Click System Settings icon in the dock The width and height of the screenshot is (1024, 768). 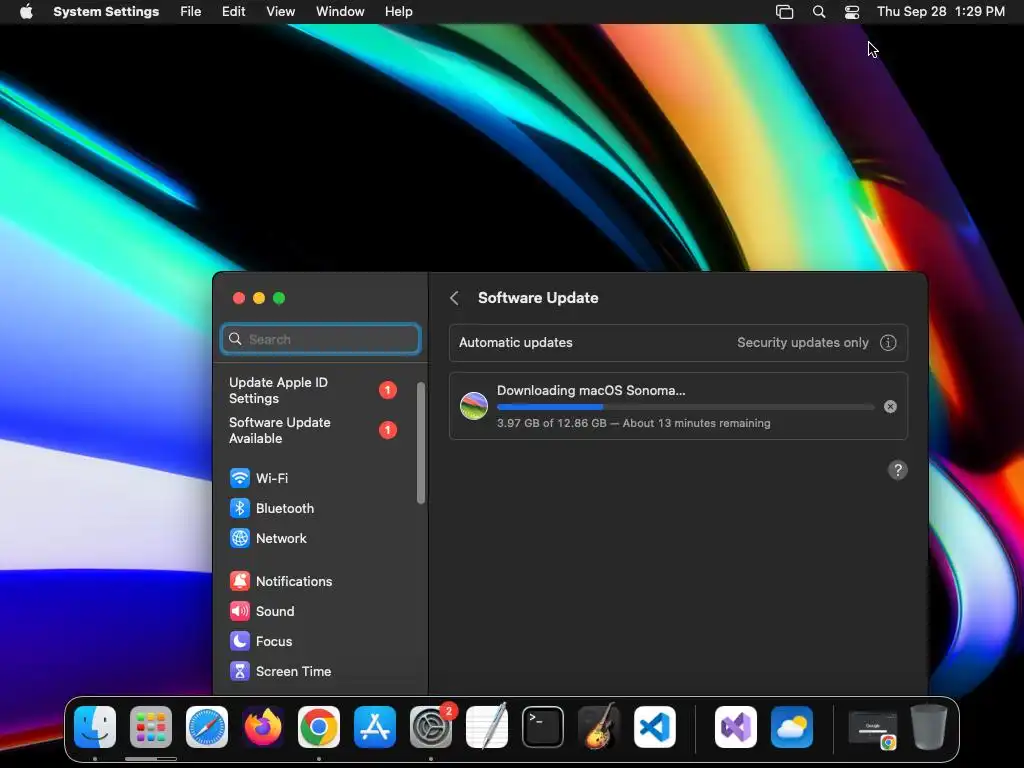tap(431, 727)
